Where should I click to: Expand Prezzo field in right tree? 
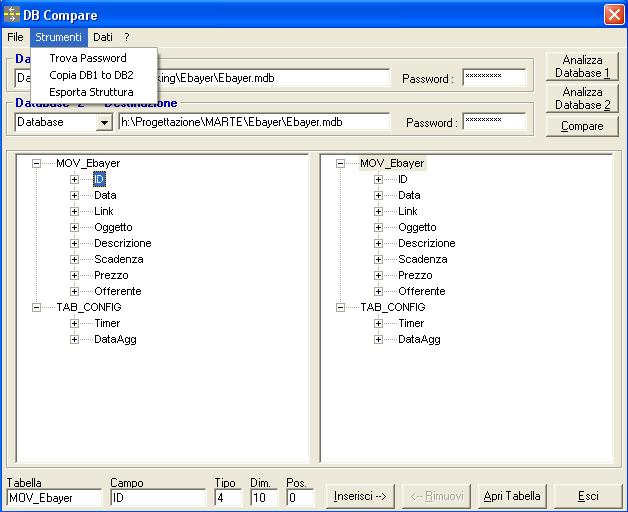tap(379, 275)
